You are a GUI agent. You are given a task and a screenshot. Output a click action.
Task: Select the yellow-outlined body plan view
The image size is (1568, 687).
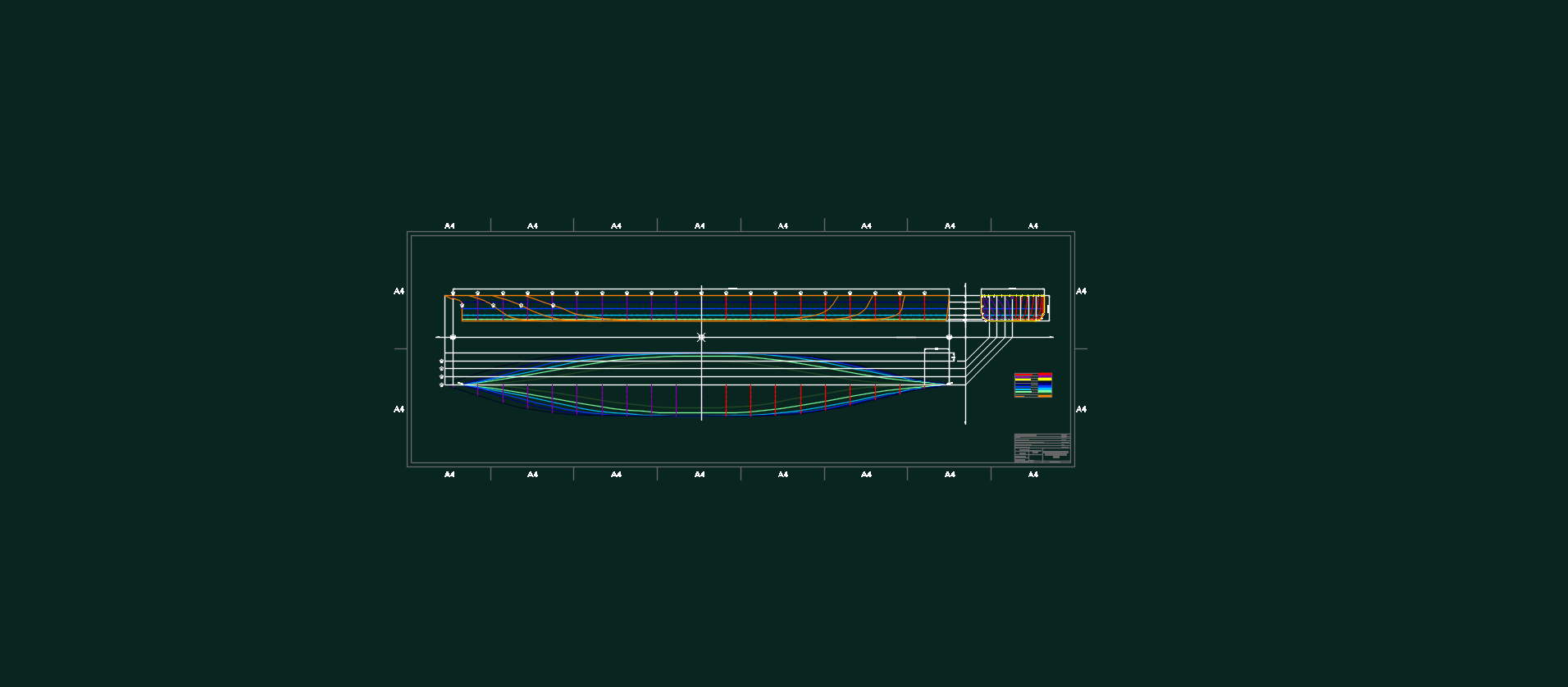tap(1013, 307)
